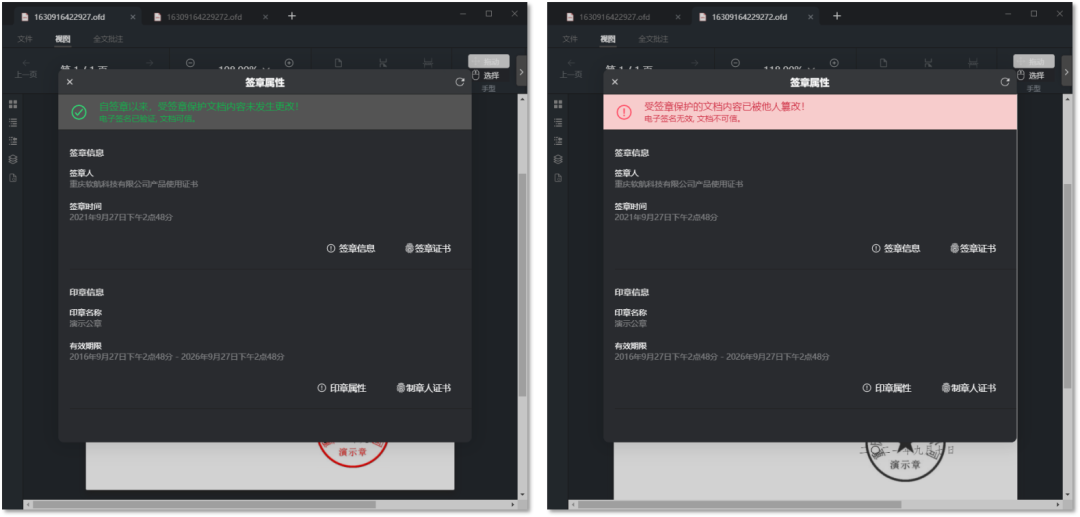Open 印章属性 in right window dialog

point(886,388)
